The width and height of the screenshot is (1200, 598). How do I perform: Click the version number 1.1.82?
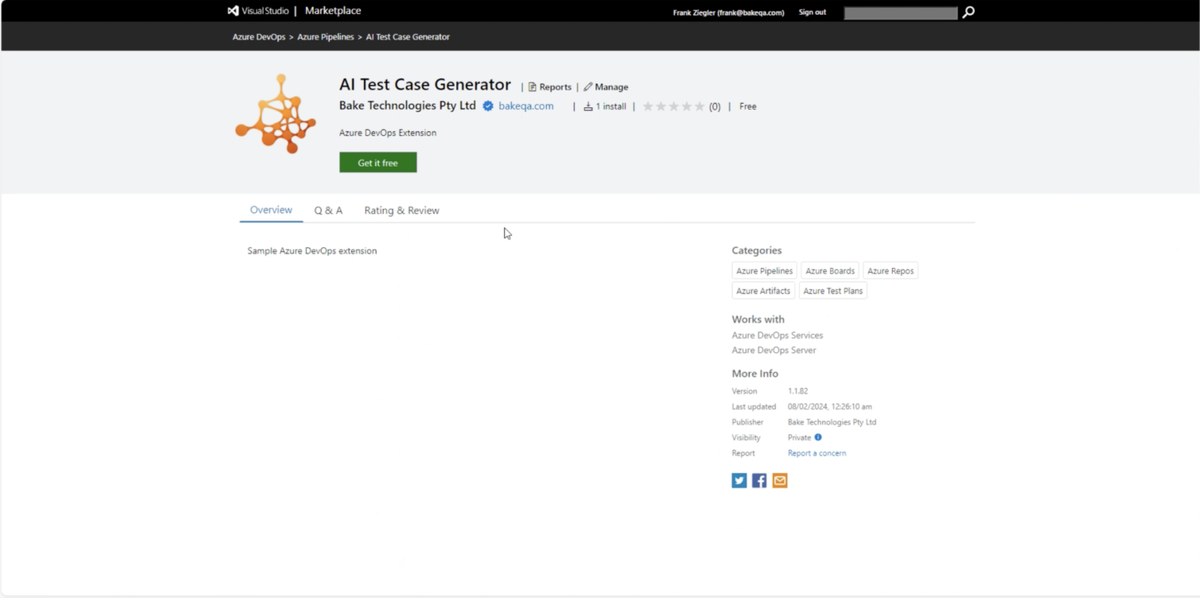[798, 391]
